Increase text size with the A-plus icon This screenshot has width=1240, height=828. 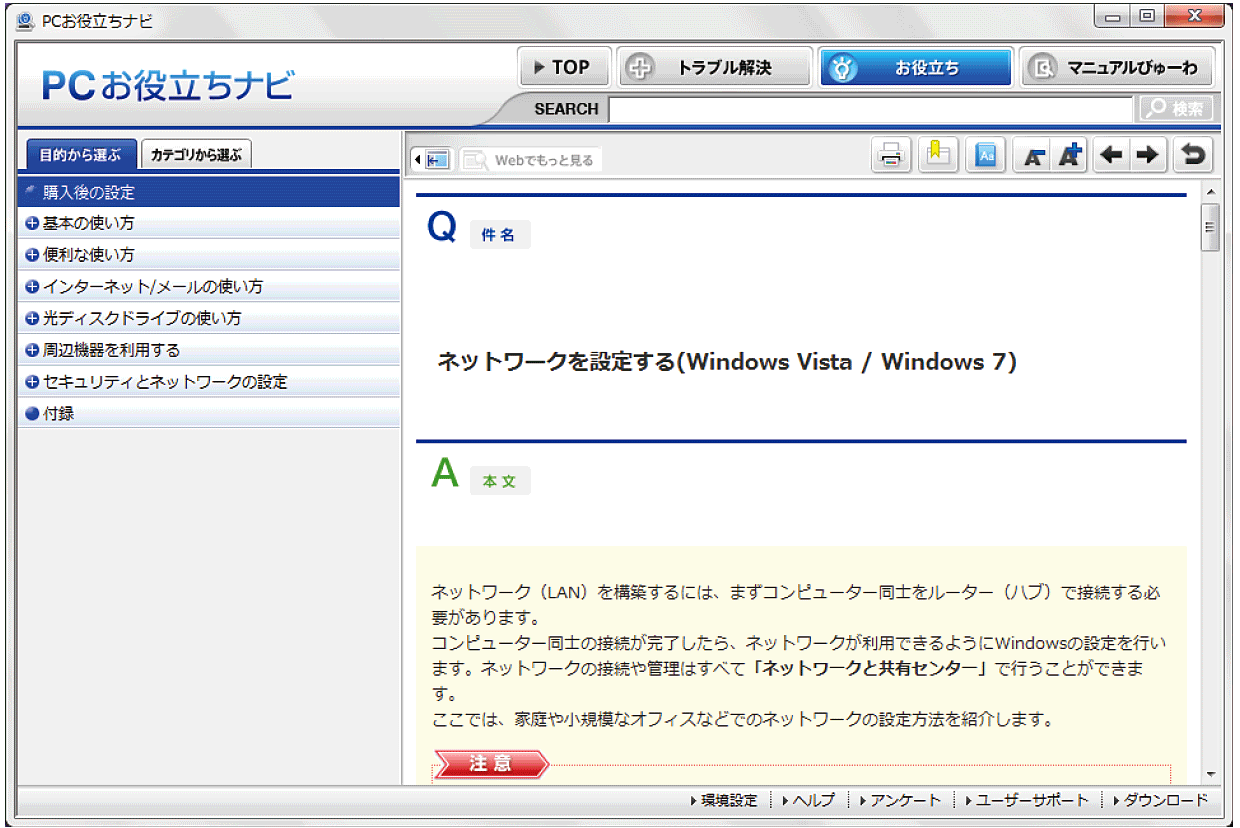tap(1070, 156)
